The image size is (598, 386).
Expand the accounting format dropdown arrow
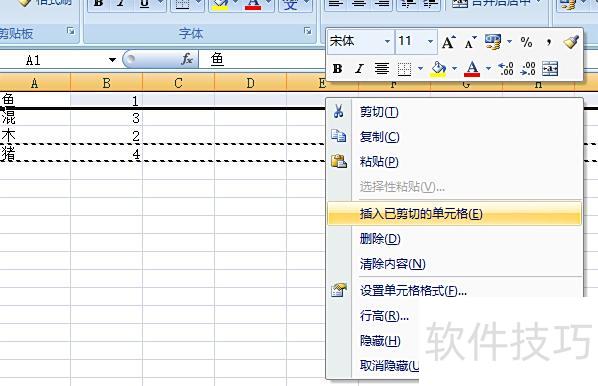click(509, 41)
